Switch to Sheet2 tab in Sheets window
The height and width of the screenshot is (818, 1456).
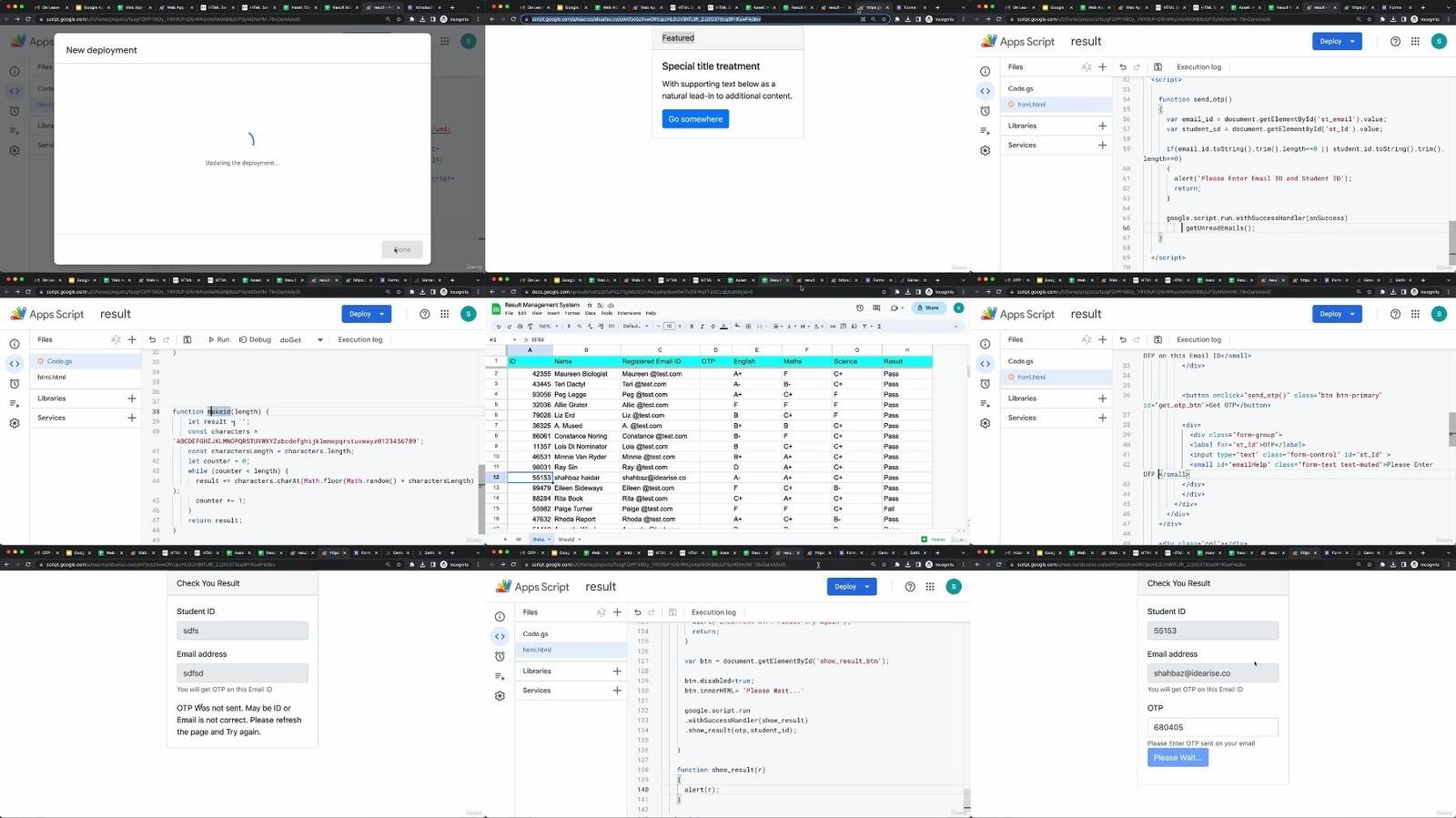567,539
